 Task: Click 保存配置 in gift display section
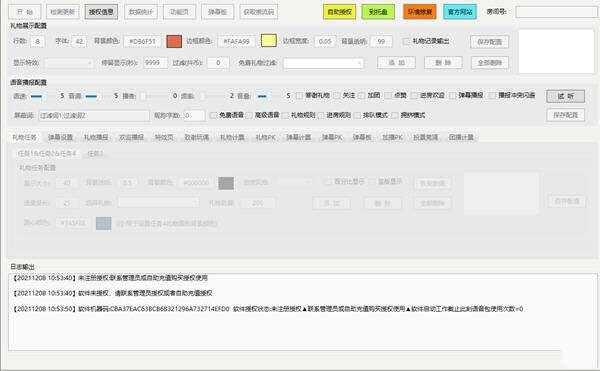[x=489, y=42]
